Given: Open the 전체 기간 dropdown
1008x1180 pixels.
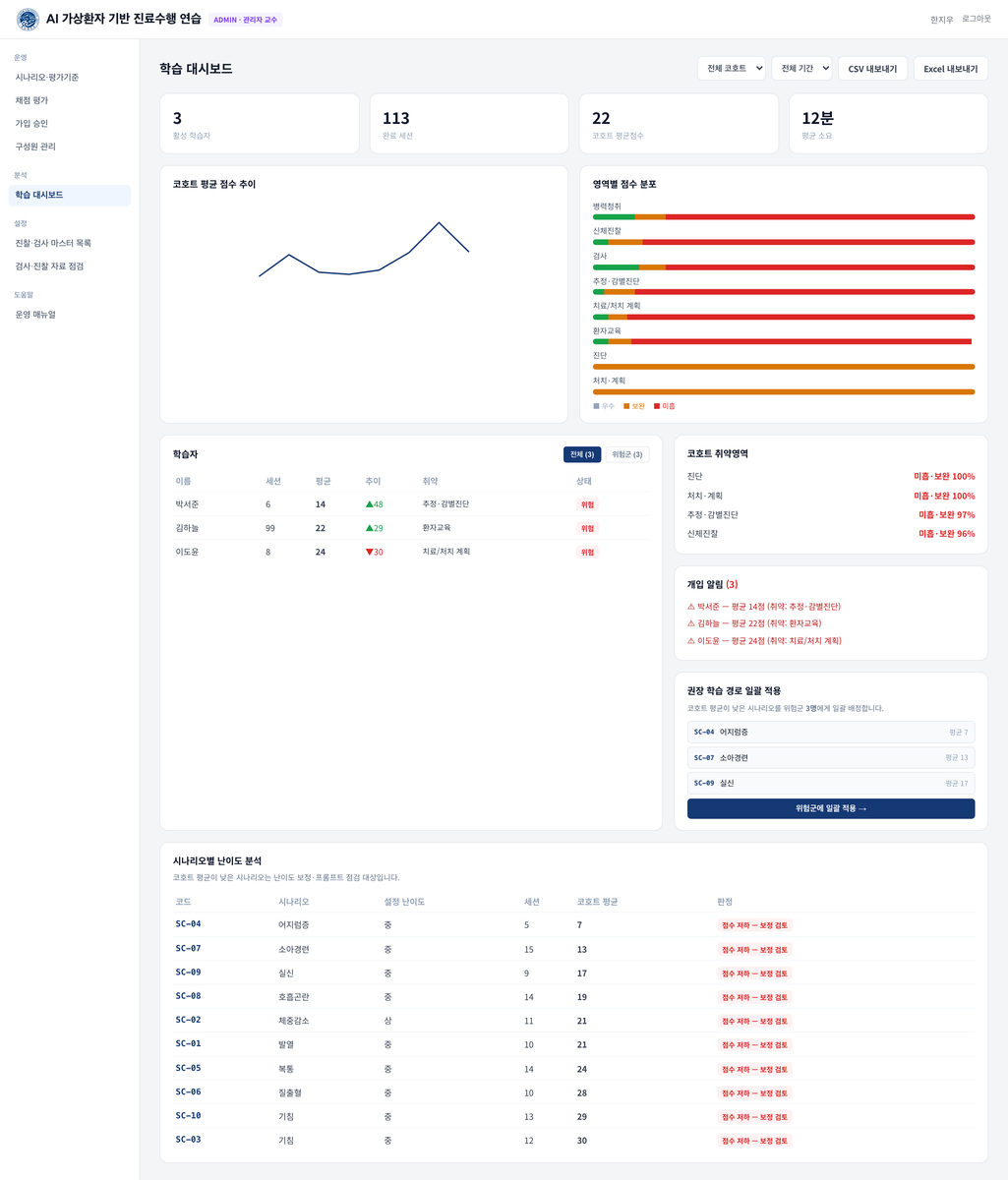Looking at the screenshot, I should 802,69.
